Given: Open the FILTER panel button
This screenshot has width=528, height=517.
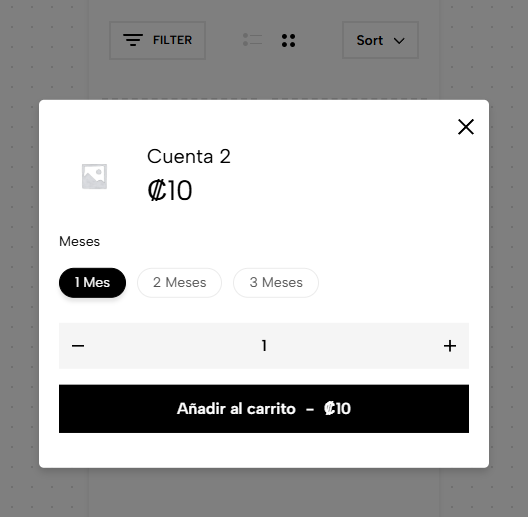Looking at the screenshot, I should coord(157,40).
